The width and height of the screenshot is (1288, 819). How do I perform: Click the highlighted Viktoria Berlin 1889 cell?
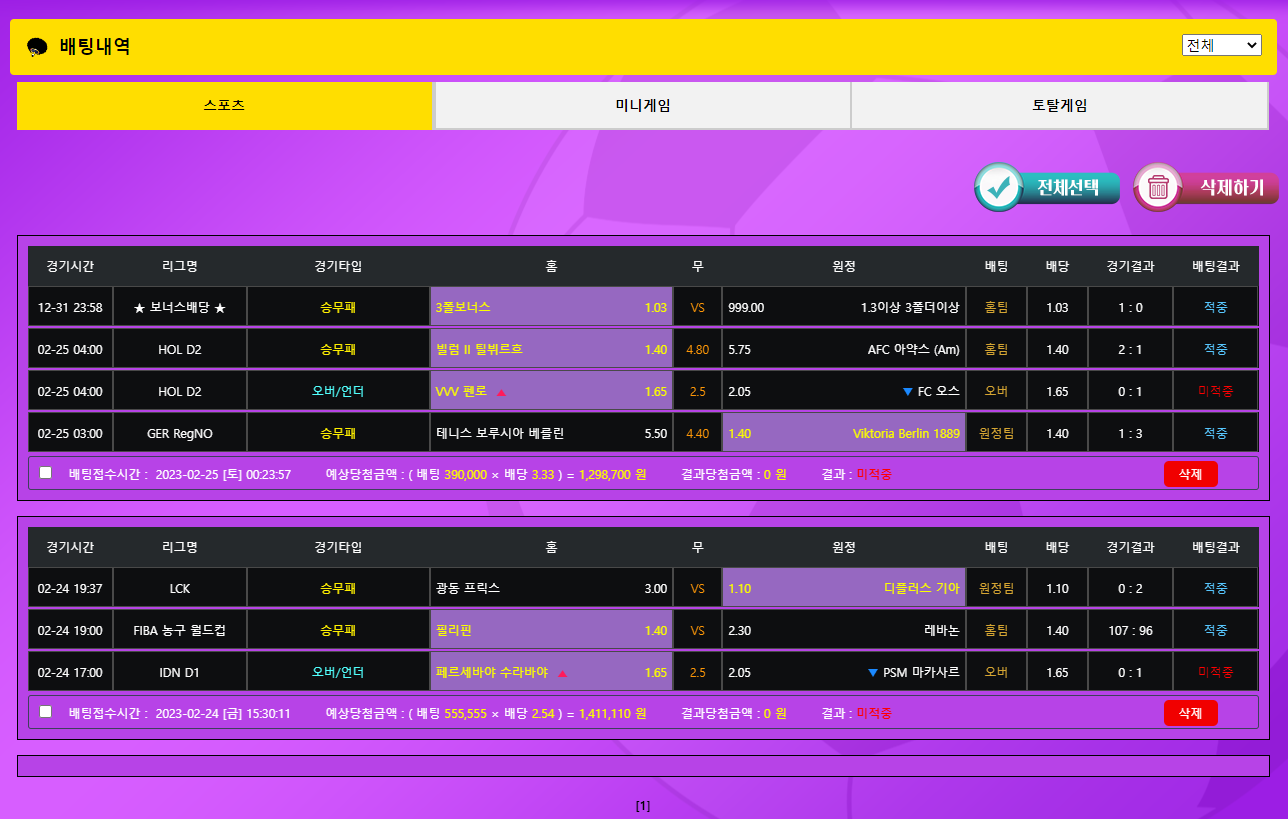[843, 433]
